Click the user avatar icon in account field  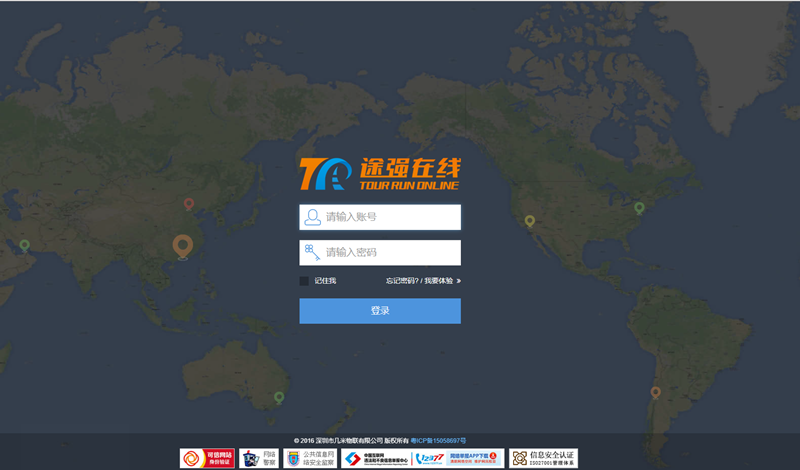pyautogui.click(x=312, y=217)
